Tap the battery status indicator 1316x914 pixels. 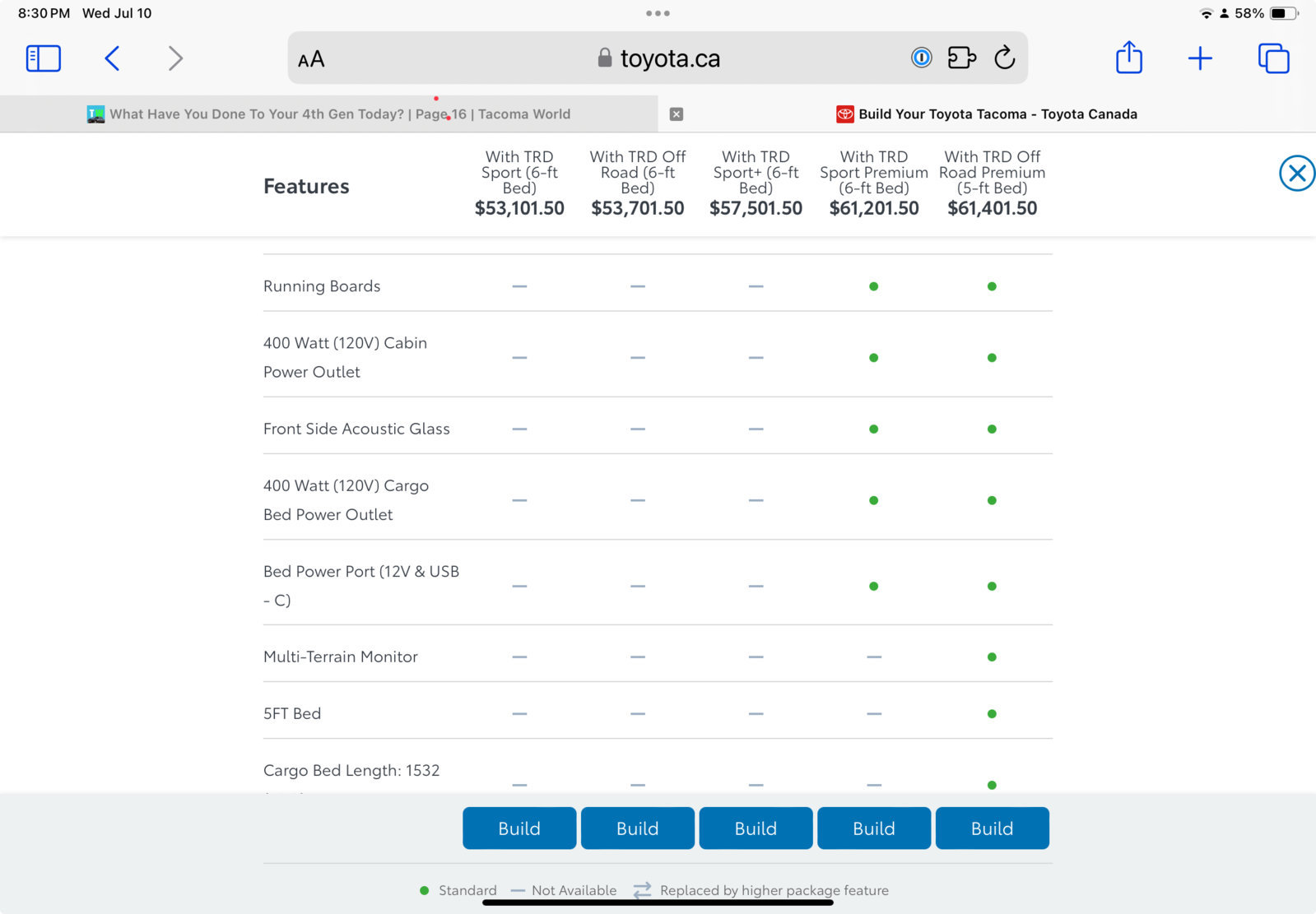[x=1284, y=13]
